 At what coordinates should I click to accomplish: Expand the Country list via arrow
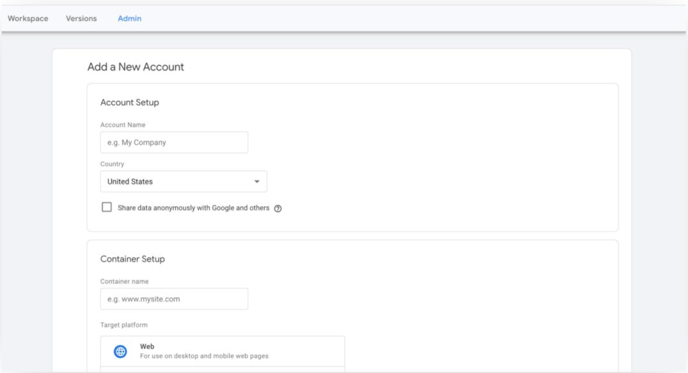pyautogui.click(x=257, y=181)
